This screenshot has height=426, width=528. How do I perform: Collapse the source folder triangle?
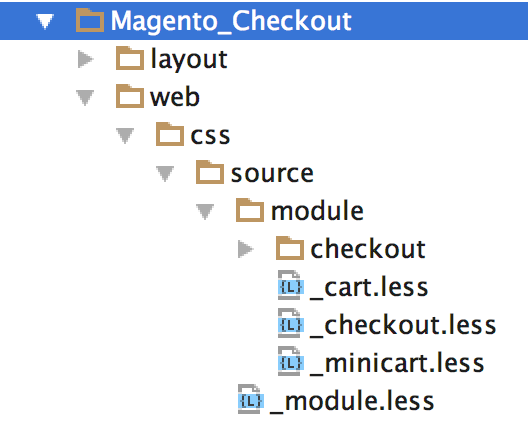(165, 174)
